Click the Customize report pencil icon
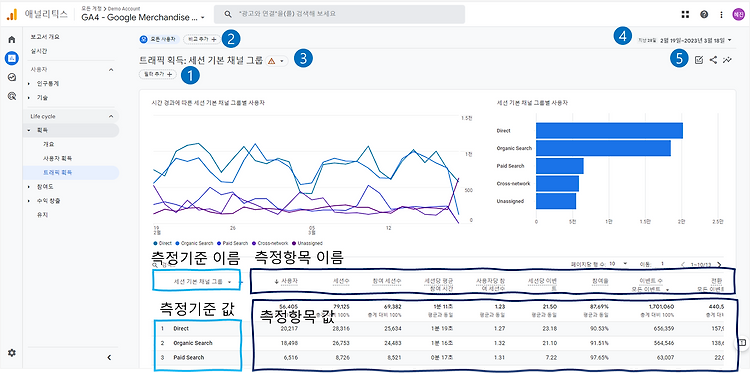 pos(698,60)
